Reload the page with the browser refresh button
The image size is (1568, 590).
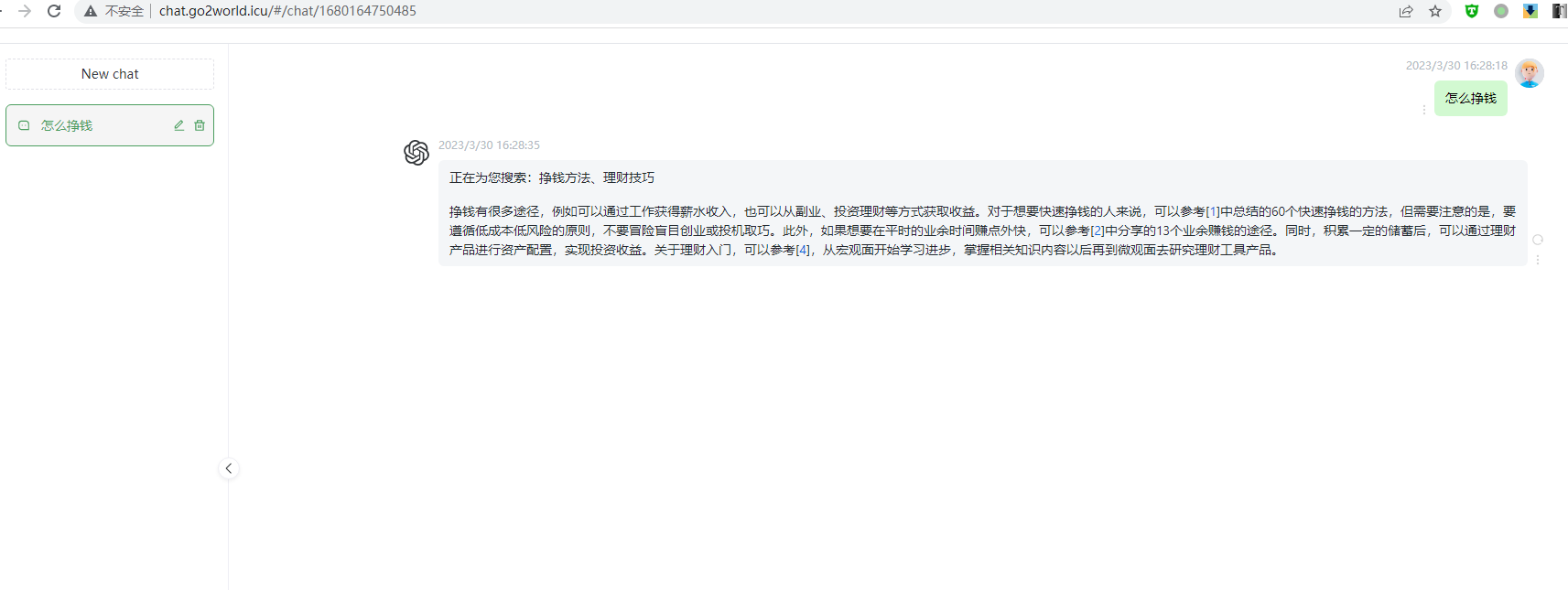click(x=54, y=11)
